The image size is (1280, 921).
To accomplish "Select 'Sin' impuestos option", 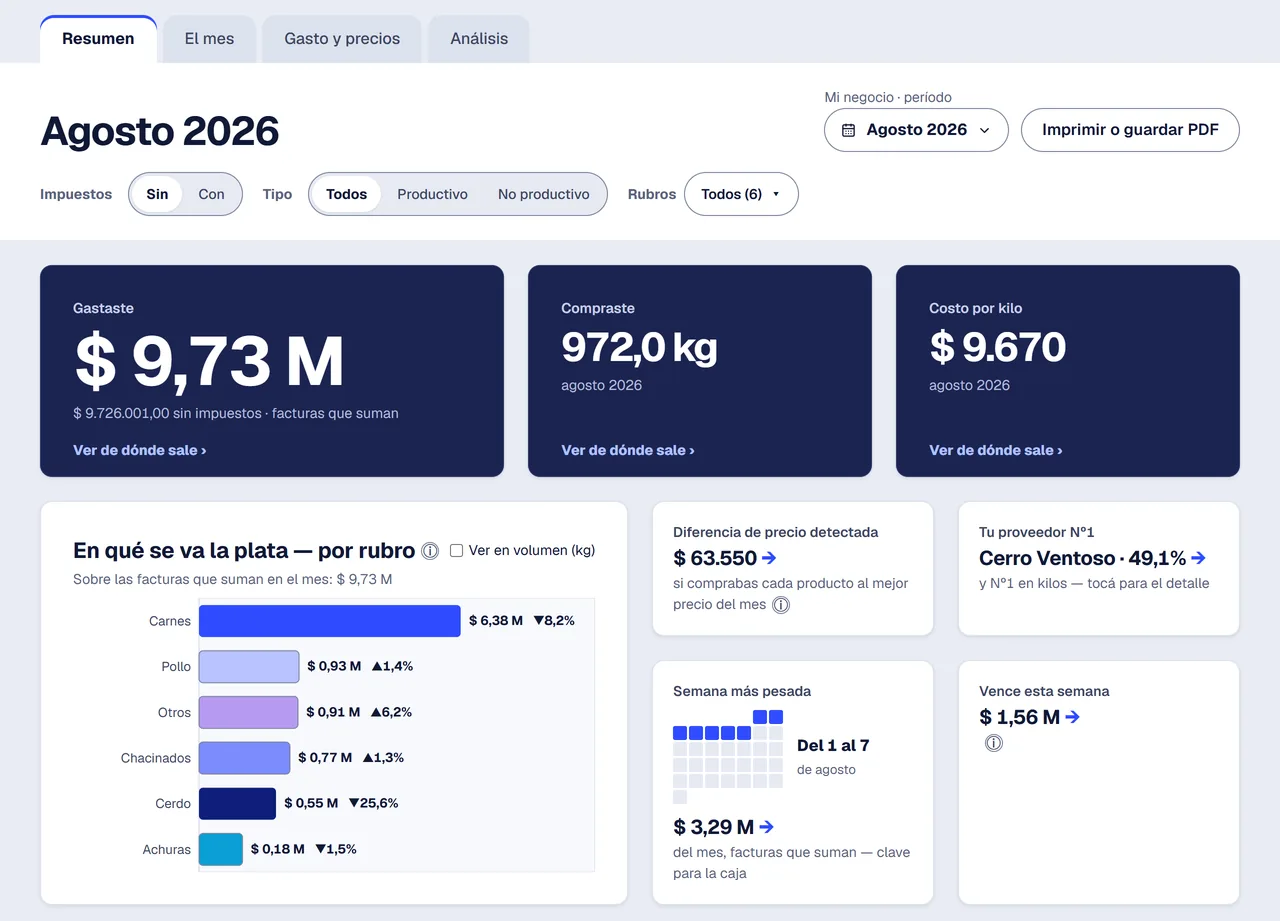I will (x=157, y=194).
